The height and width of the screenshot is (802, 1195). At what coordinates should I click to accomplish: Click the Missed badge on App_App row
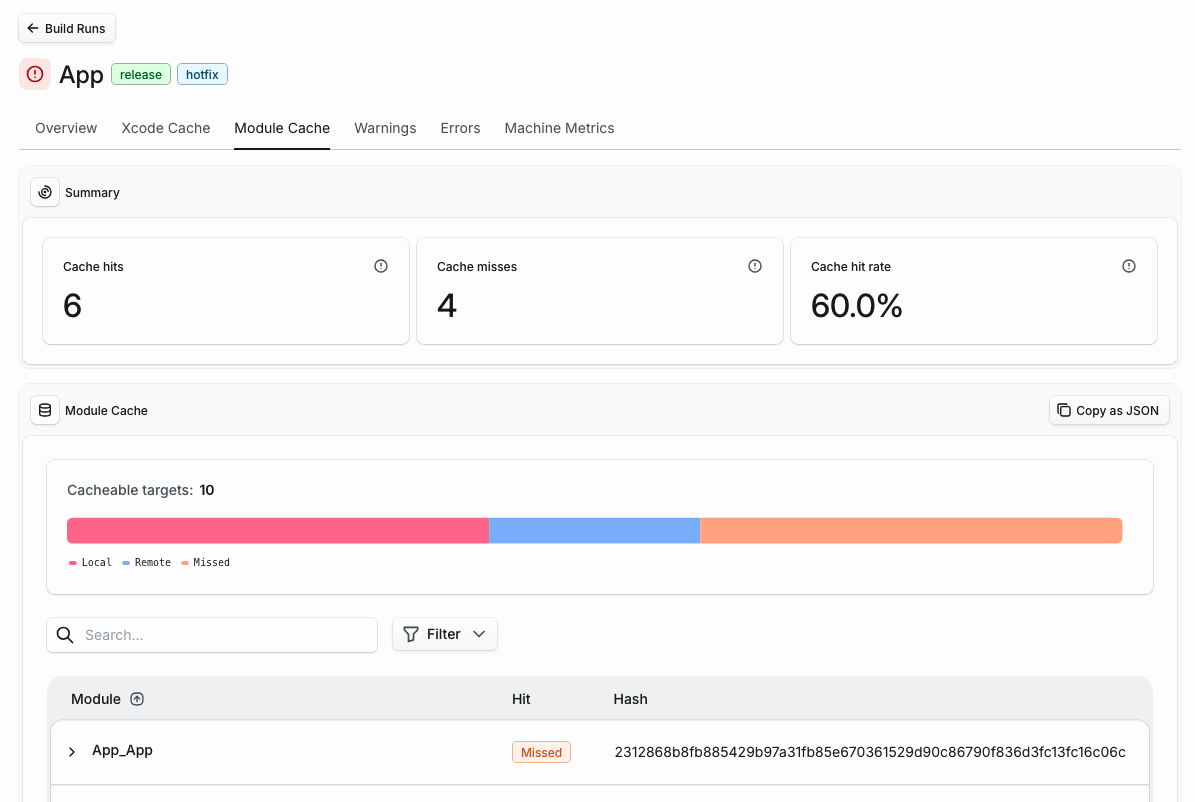click(541, 752)
